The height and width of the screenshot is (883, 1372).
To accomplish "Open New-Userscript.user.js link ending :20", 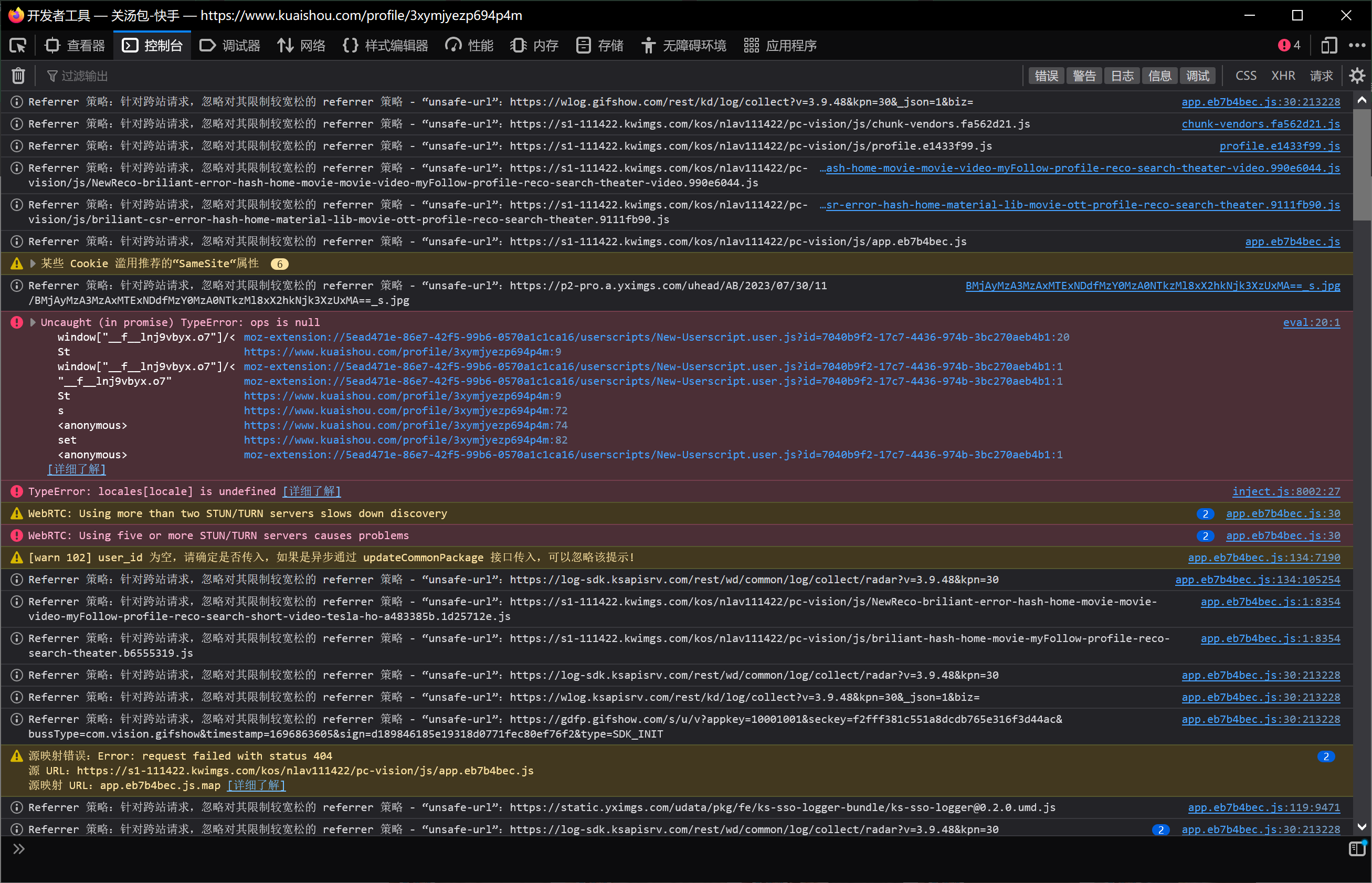I will 656,337.
